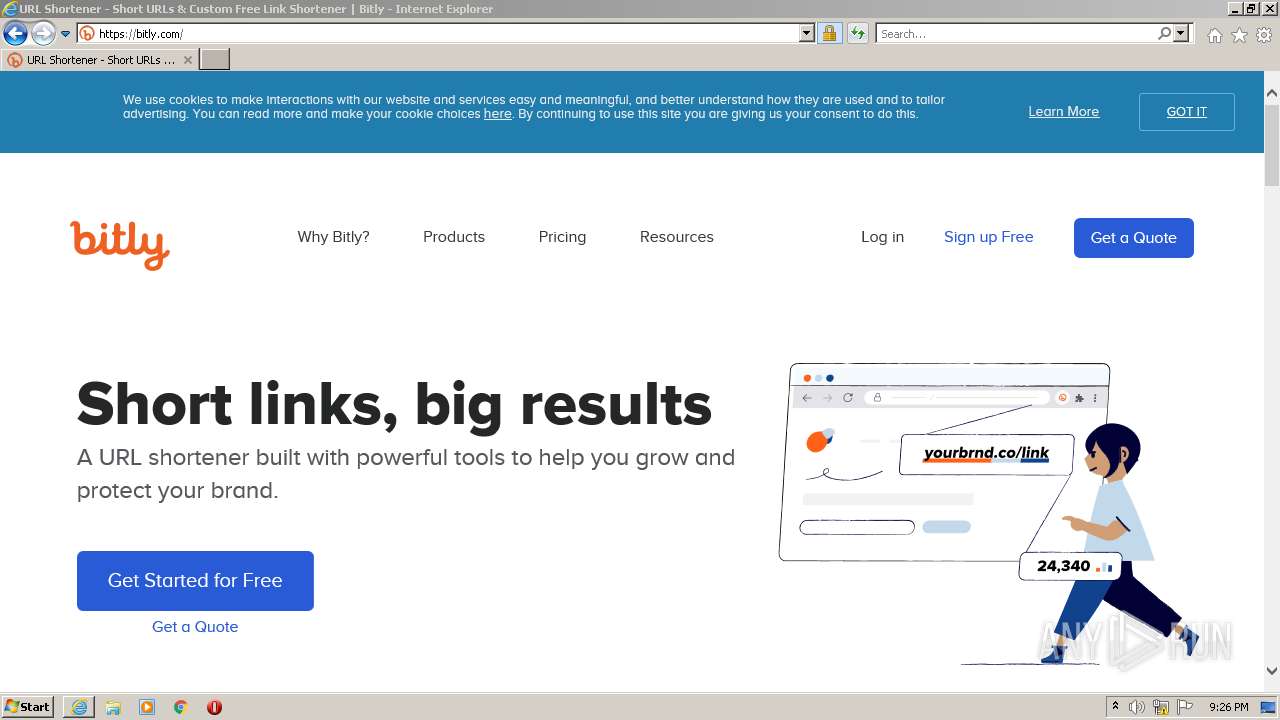Click the vertical scrollbar thumb
Screen dimensions: 1280x720
(x=1272, y=144)
